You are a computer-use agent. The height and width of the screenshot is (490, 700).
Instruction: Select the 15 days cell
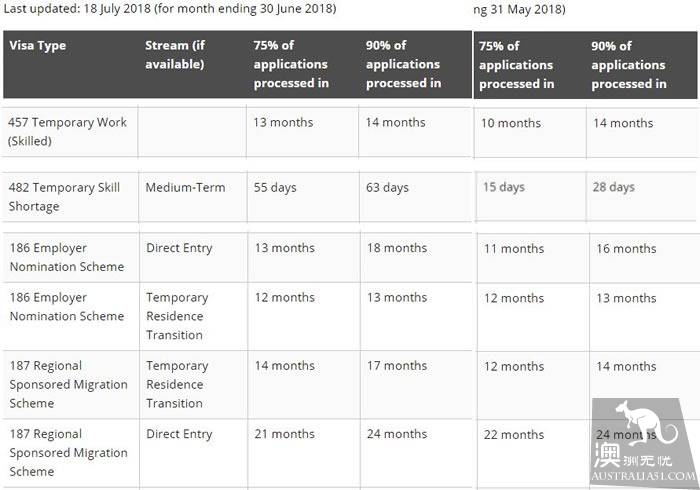531,196
